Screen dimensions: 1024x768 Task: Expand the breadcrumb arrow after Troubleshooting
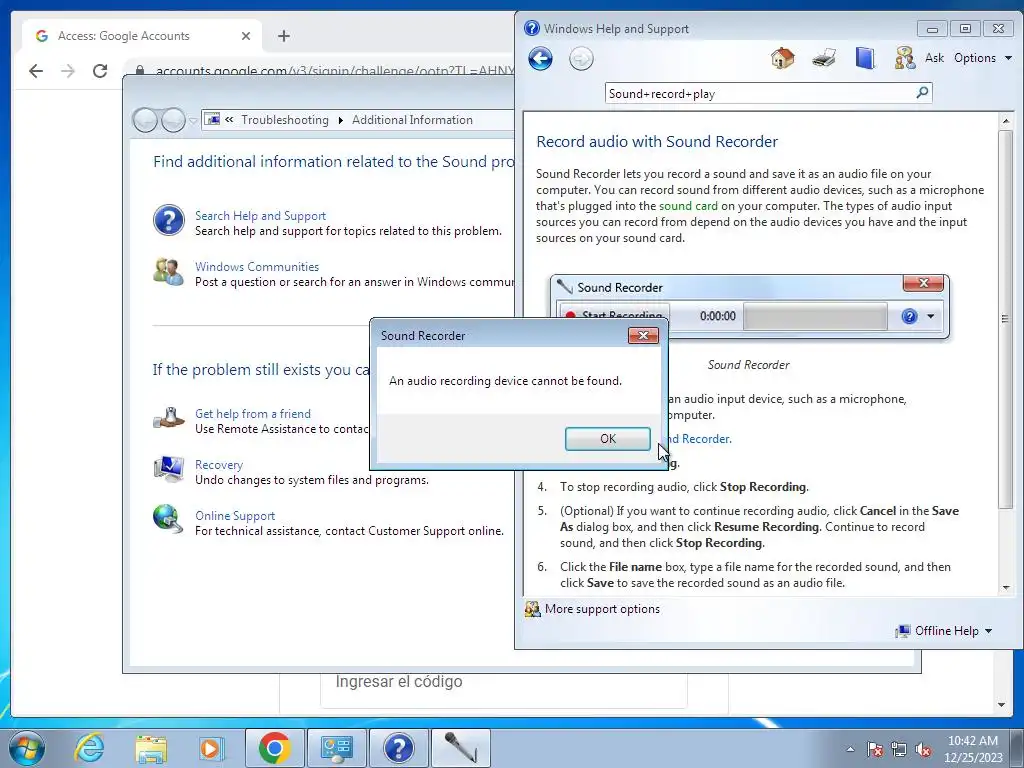(340, 120)
